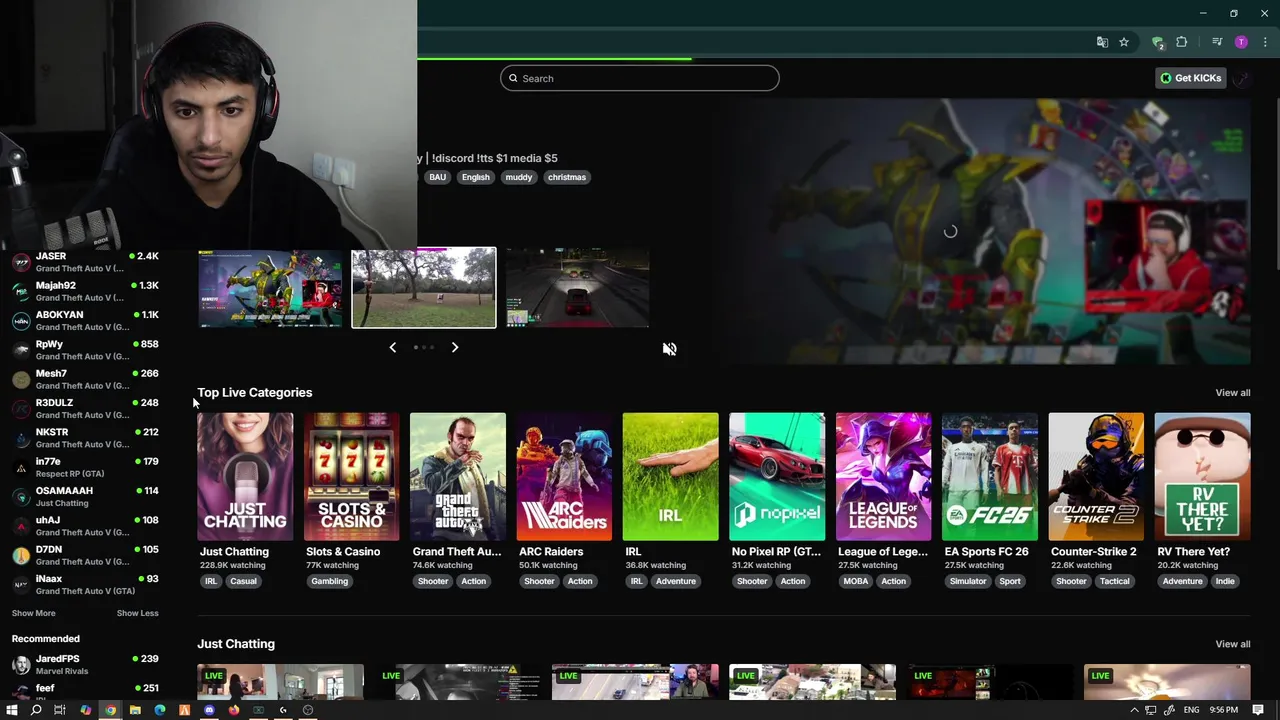This screenshot has height=720, width=1280.
Task: Click View all for Top Live Categories
Action: pos(1232,393)
